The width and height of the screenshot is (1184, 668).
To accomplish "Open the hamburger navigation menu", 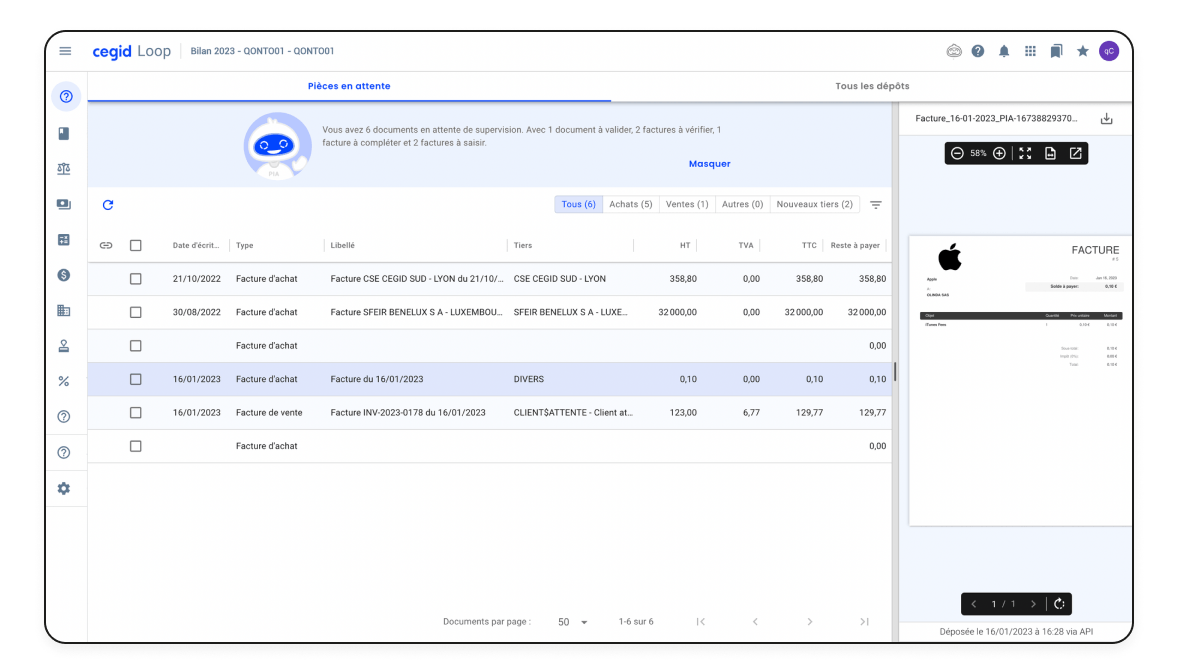I will click(x=65, y=51).
